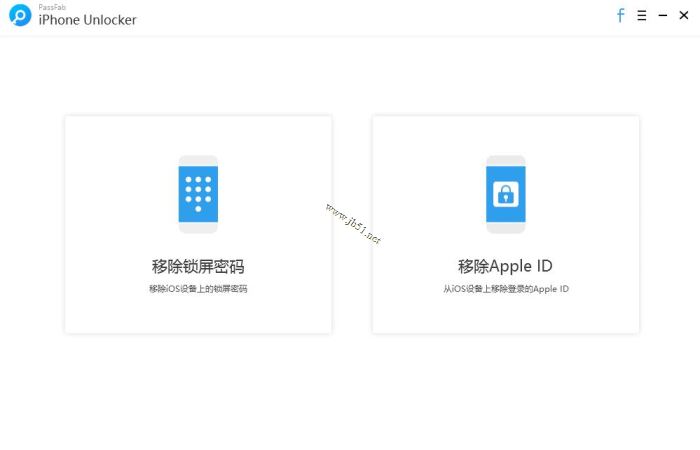Click the iPhone Unlocker title text

[88, 20]
